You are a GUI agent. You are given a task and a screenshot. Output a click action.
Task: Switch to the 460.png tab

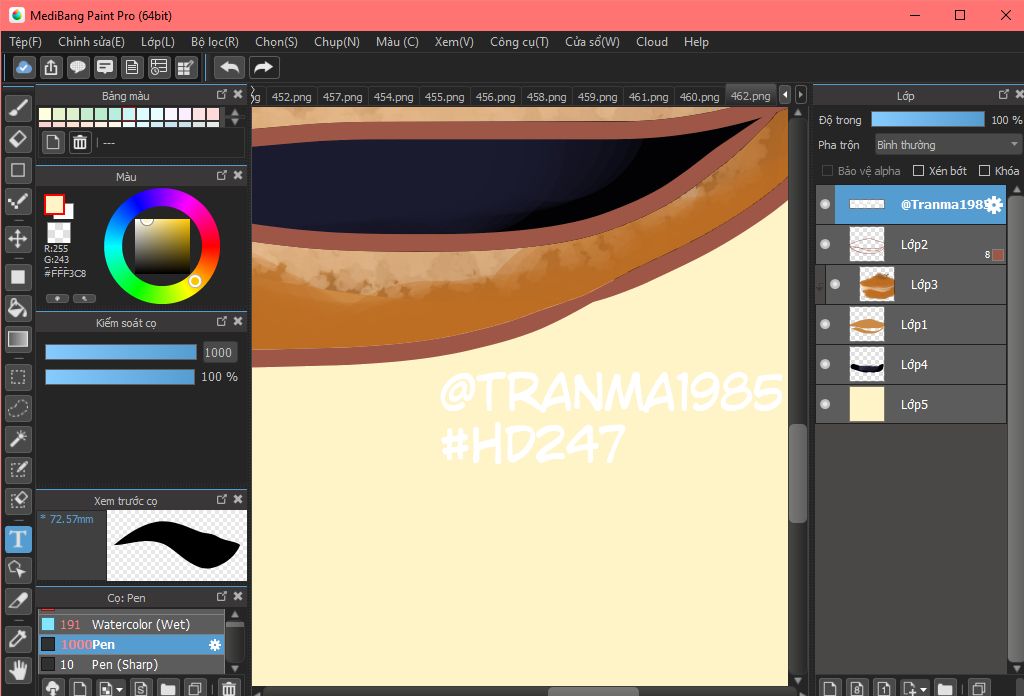[699, 97]
